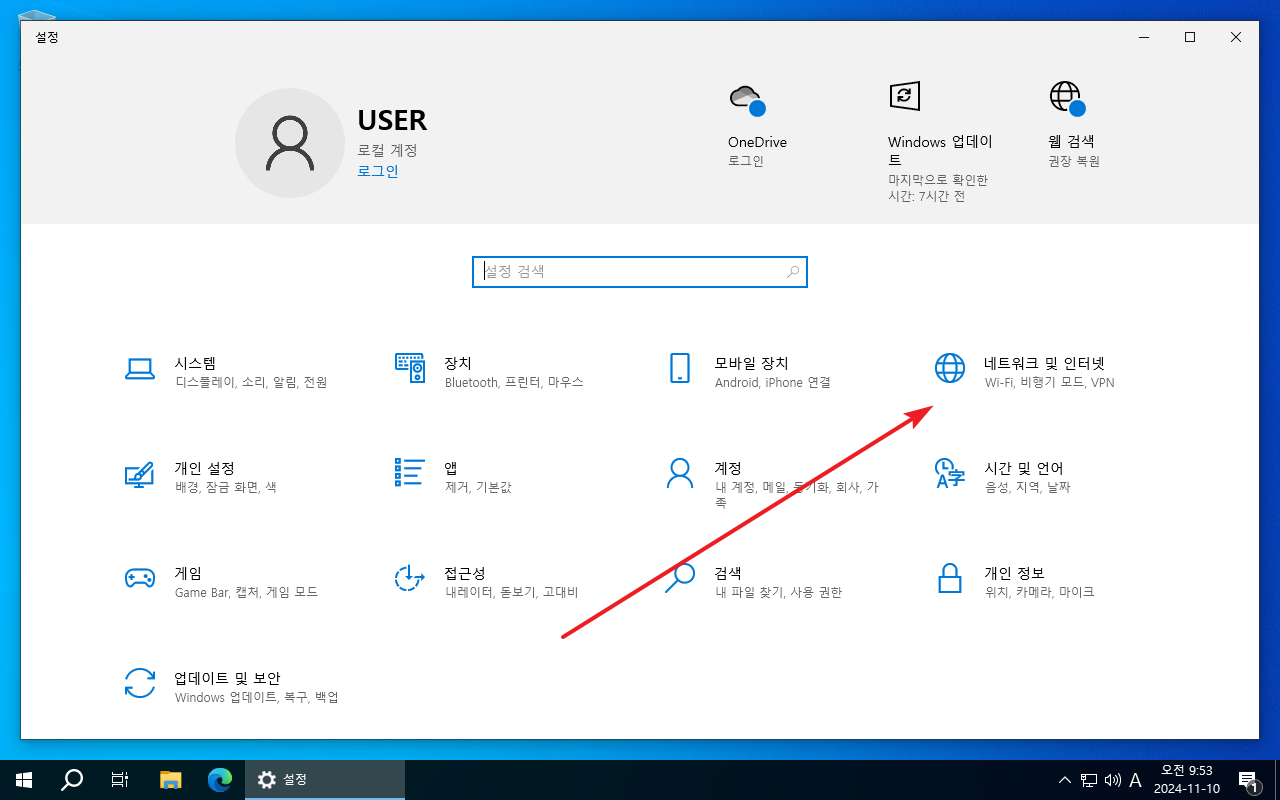This screenshot has height=800, width=1280.
Task: Click the Bluetooth, 프린터, 마우스 description
Action: coord(514,382)
